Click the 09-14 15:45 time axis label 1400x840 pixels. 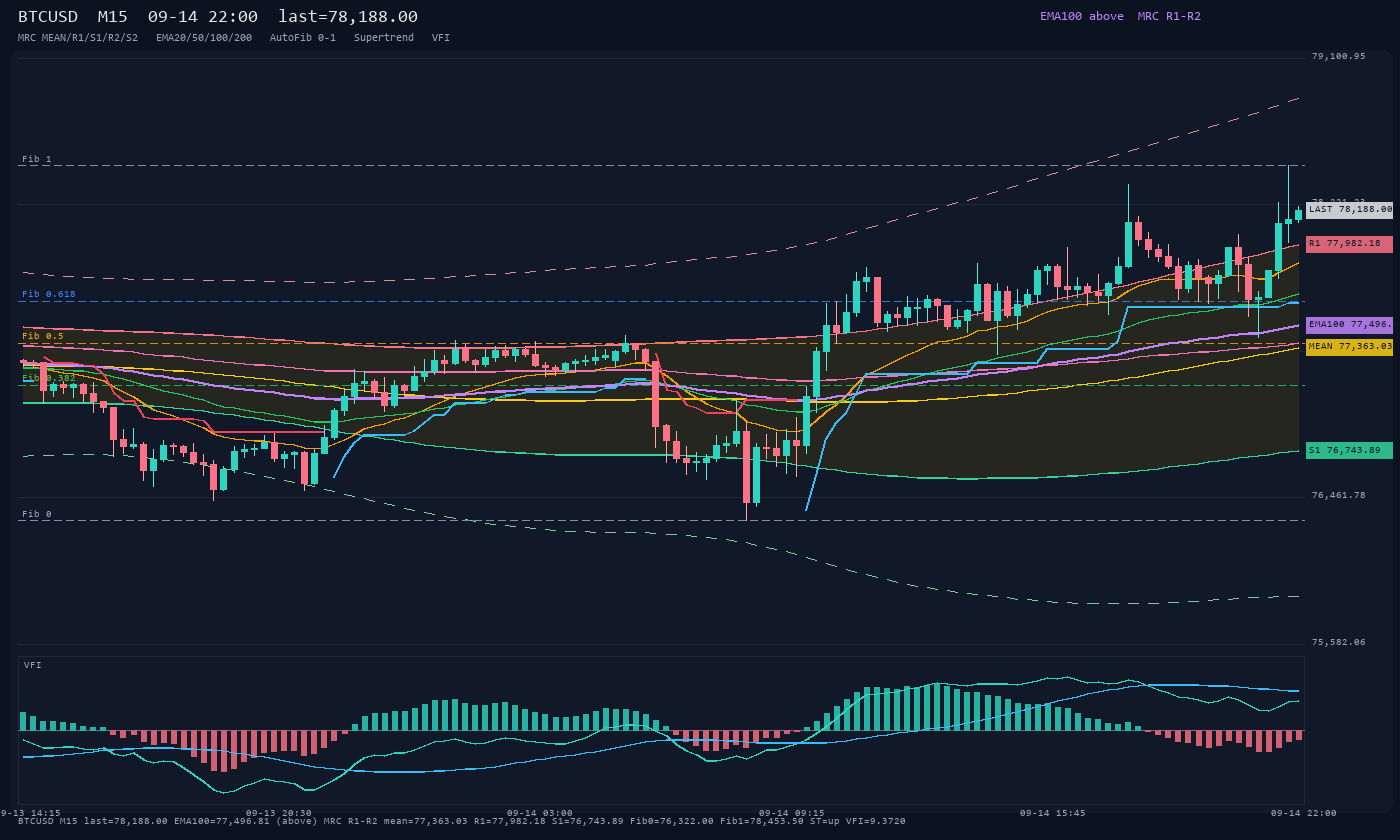click(x=1053, y=814)
